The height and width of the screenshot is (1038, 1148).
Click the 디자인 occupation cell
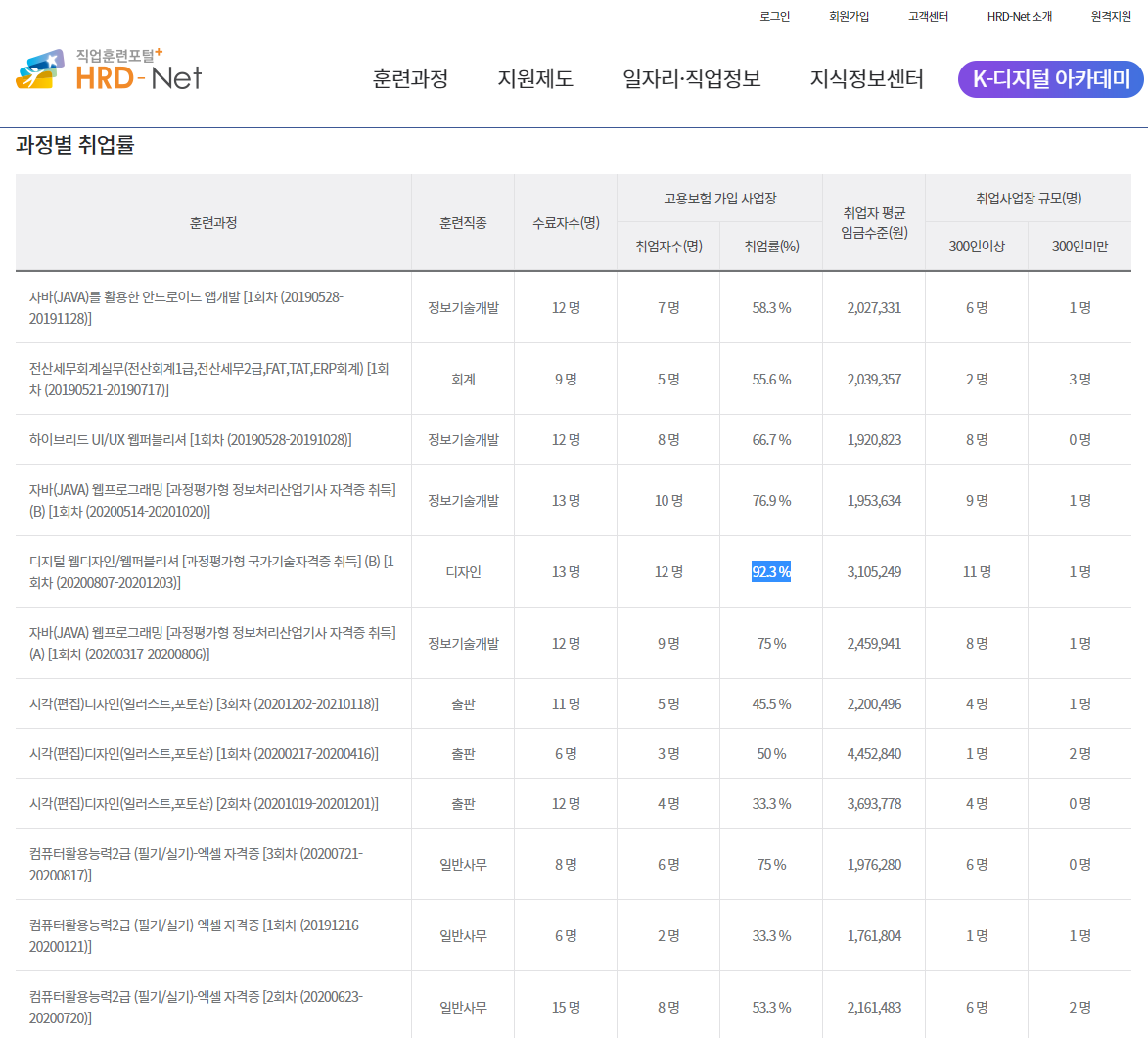(463, 571)
